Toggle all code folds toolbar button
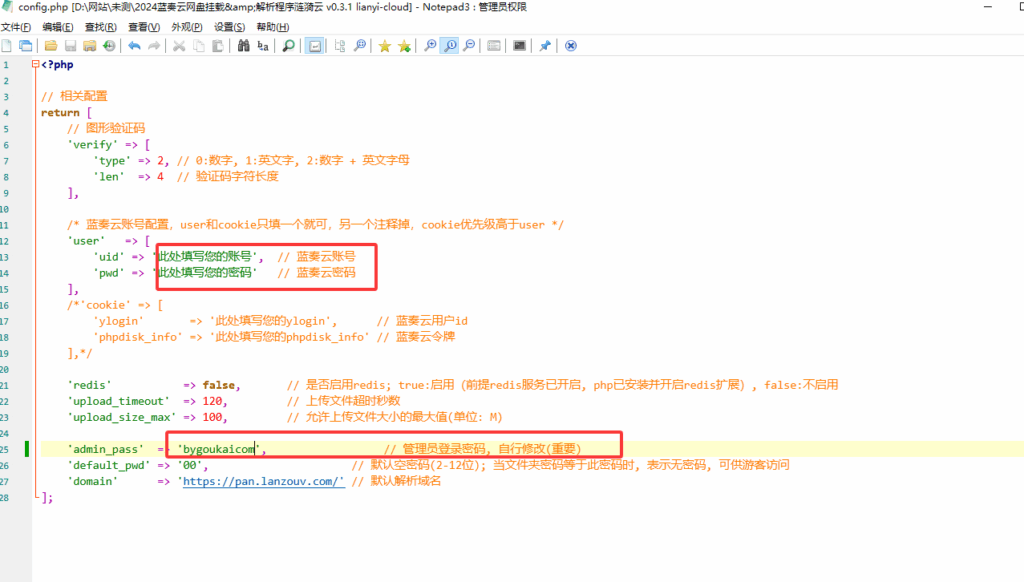 340,46
